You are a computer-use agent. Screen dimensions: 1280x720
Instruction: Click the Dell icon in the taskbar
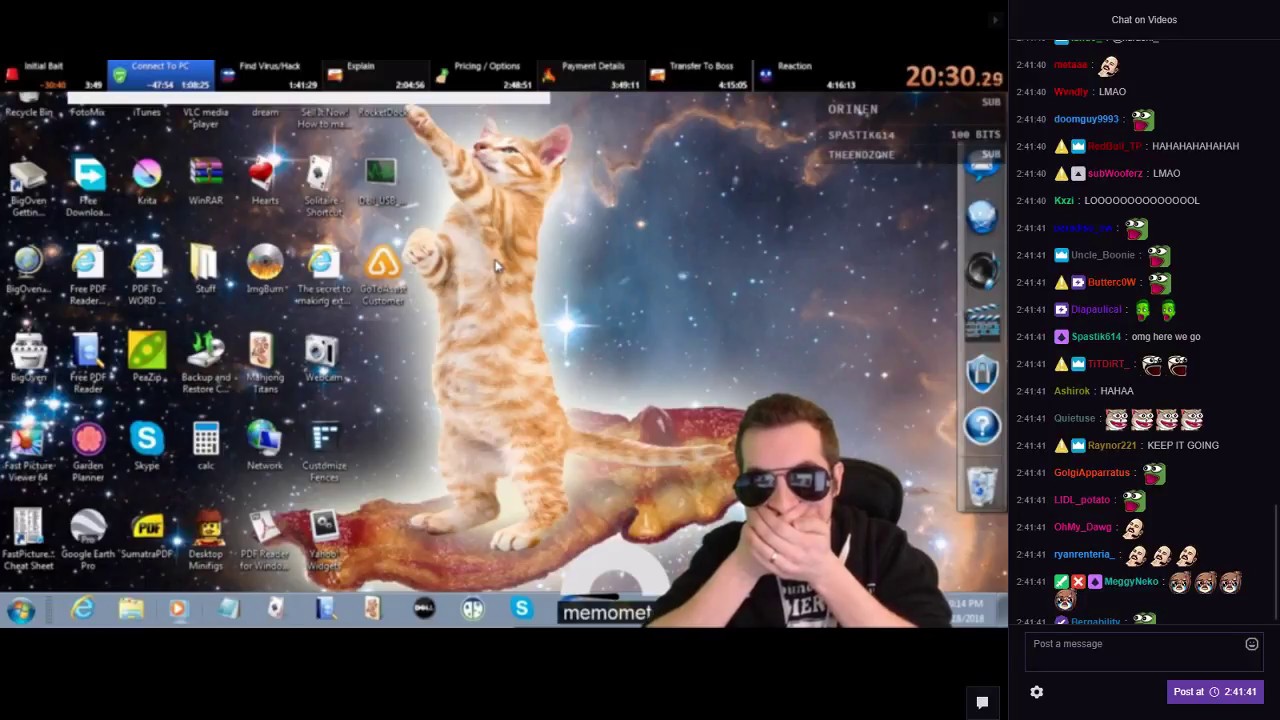[x=424, y=608]
